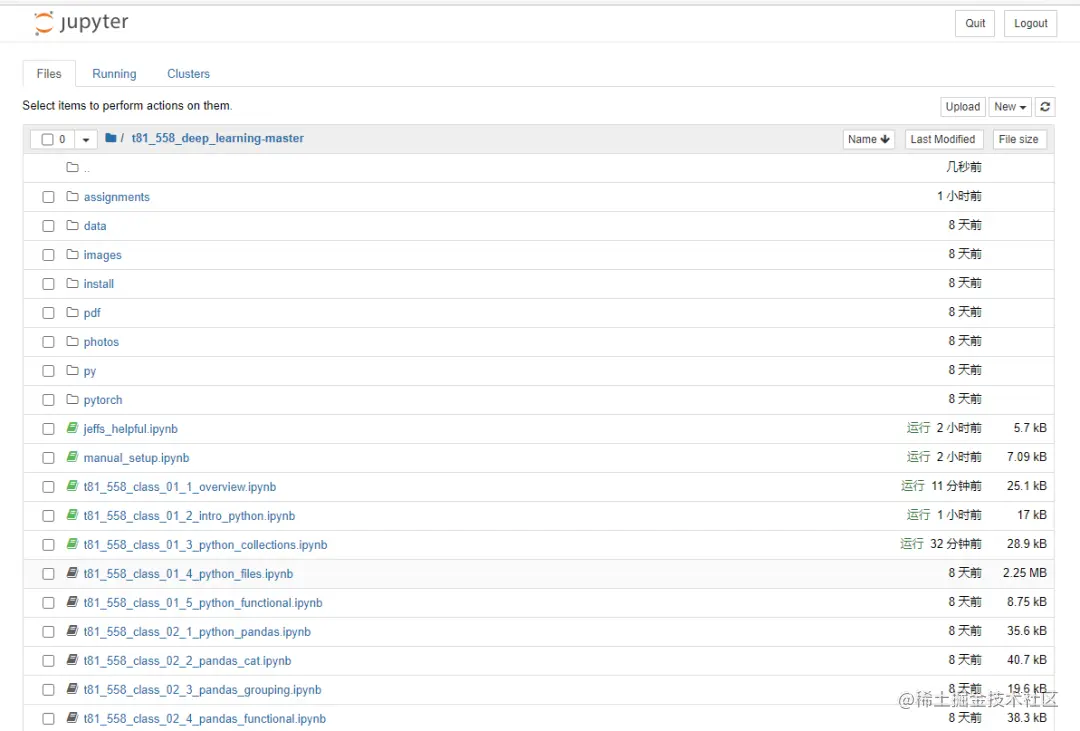
Task: Select checkbox for t81_558_class_02_1_python_pandas.ipynb
Action: pyautogui.click(x=48, y=631)
